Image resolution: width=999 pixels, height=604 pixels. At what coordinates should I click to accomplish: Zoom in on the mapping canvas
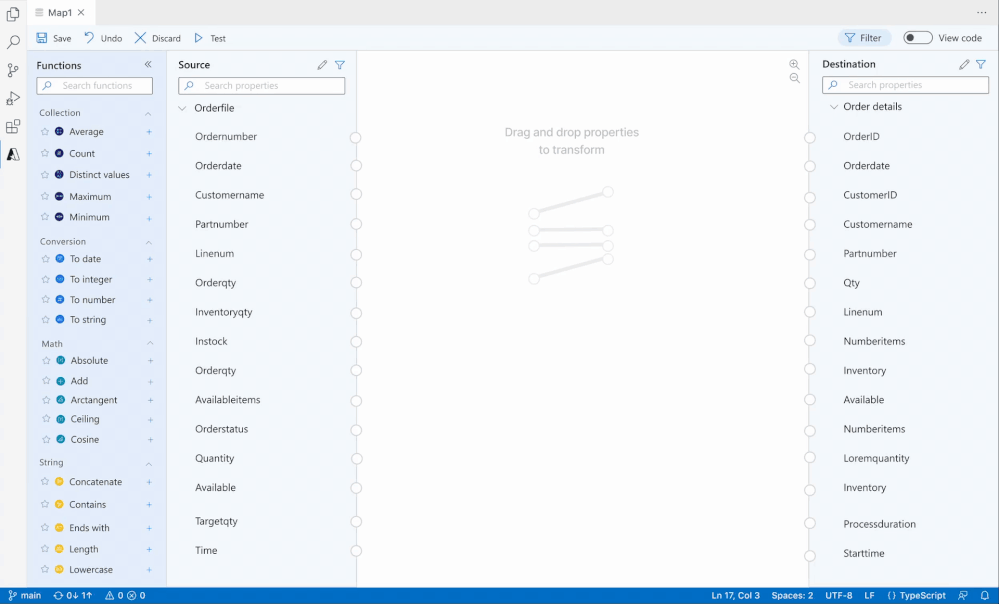click(x=794, y=64)
